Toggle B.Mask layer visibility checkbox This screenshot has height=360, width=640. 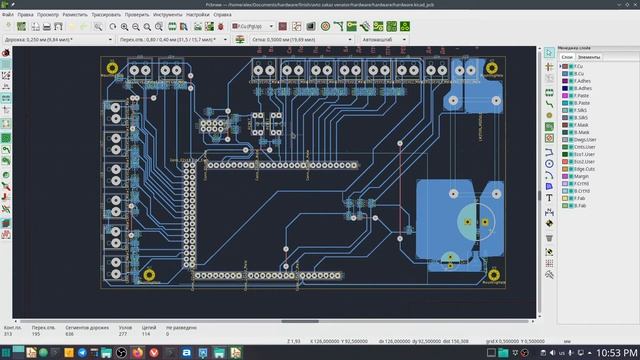tap(572, 132)
